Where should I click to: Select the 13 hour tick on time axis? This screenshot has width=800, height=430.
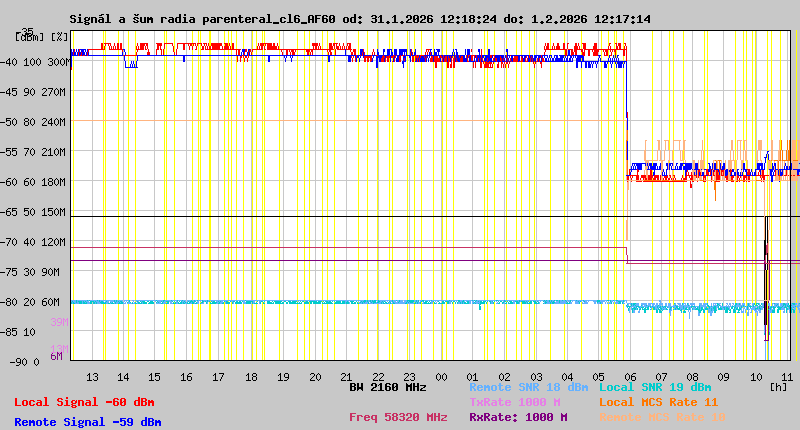[x=92, y=376]
